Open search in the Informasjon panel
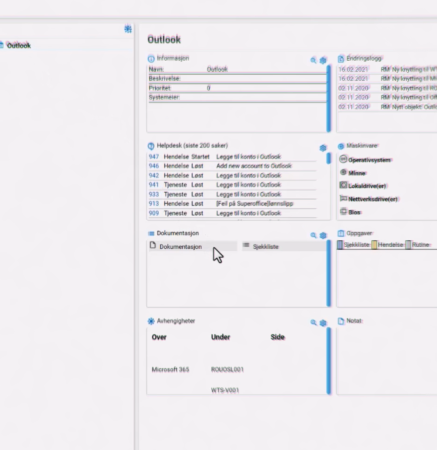 click(x=313, y=60)
